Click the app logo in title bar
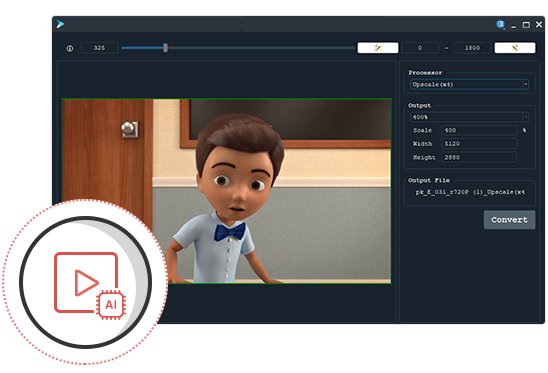This screenshot has height=373, width=548. point(60,24)
